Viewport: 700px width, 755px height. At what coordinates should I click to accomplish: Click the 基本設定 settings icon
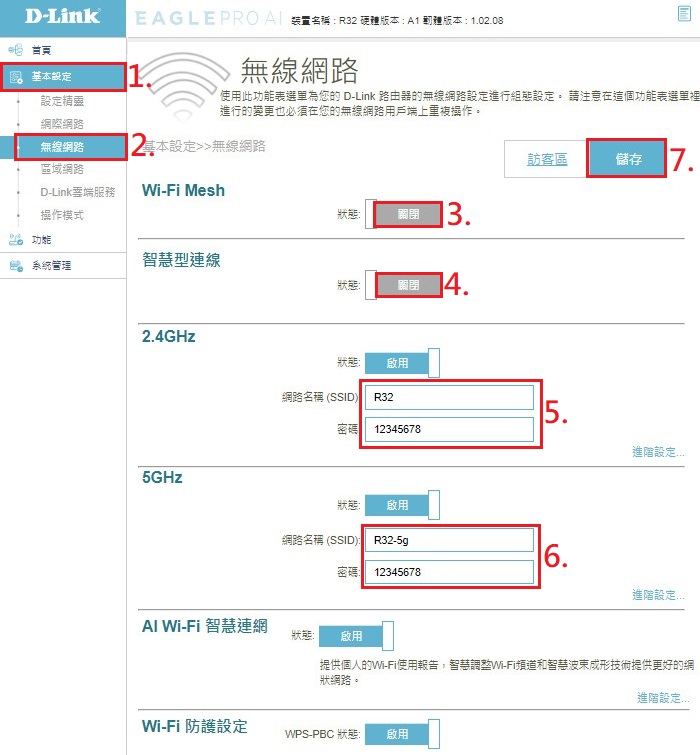tap(16, 76)
